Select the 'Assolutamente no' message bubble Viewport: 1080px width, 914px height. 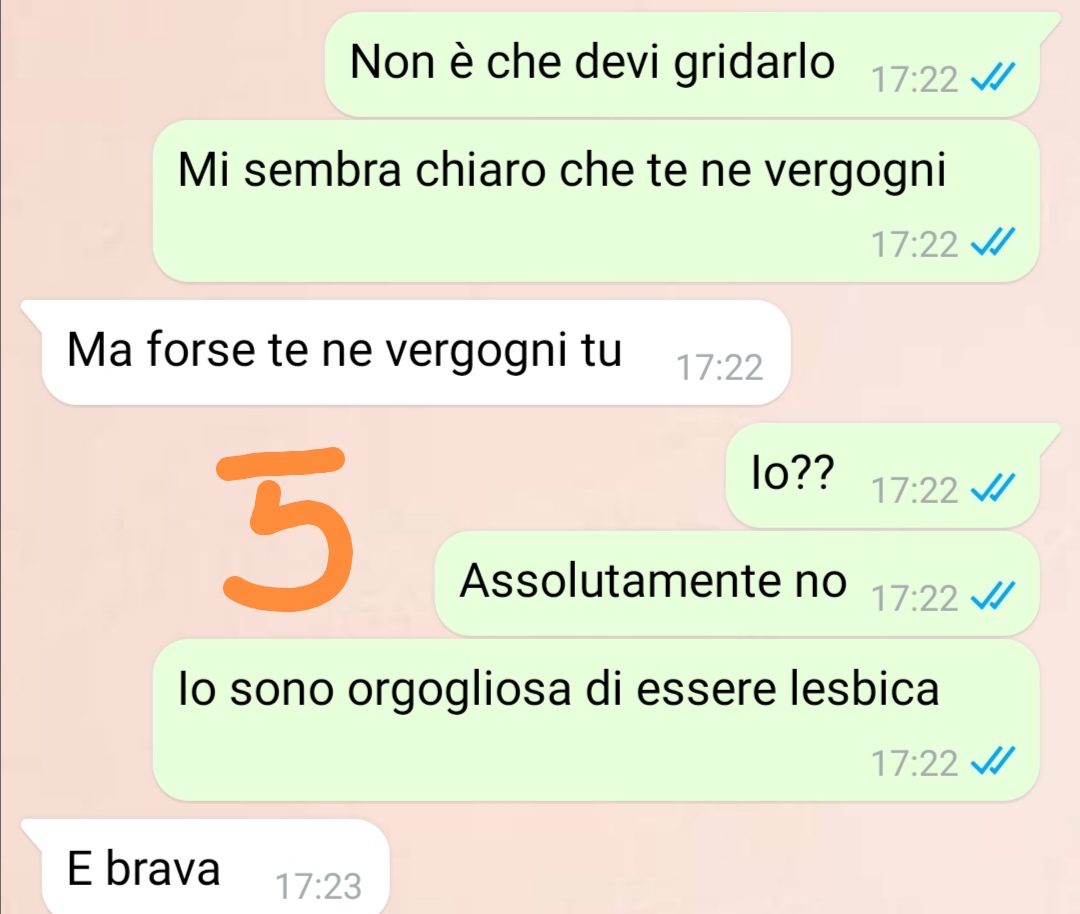click(737, 583)
